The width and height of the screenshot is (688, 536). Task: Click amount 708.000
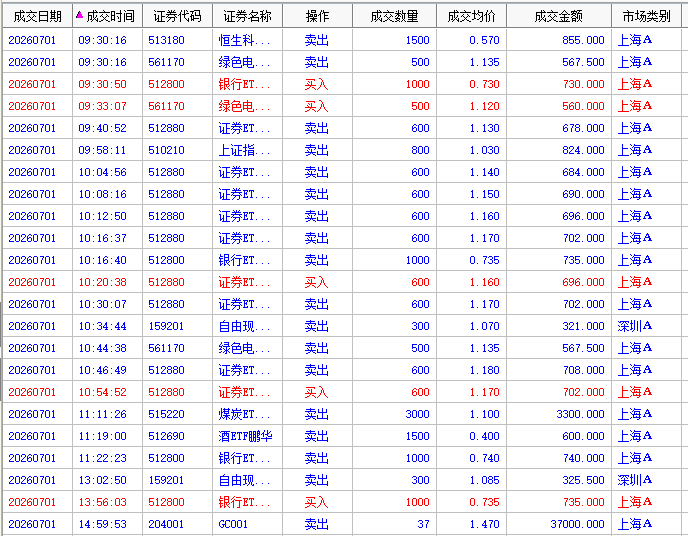pyautogui.click(x=584, y=370)
